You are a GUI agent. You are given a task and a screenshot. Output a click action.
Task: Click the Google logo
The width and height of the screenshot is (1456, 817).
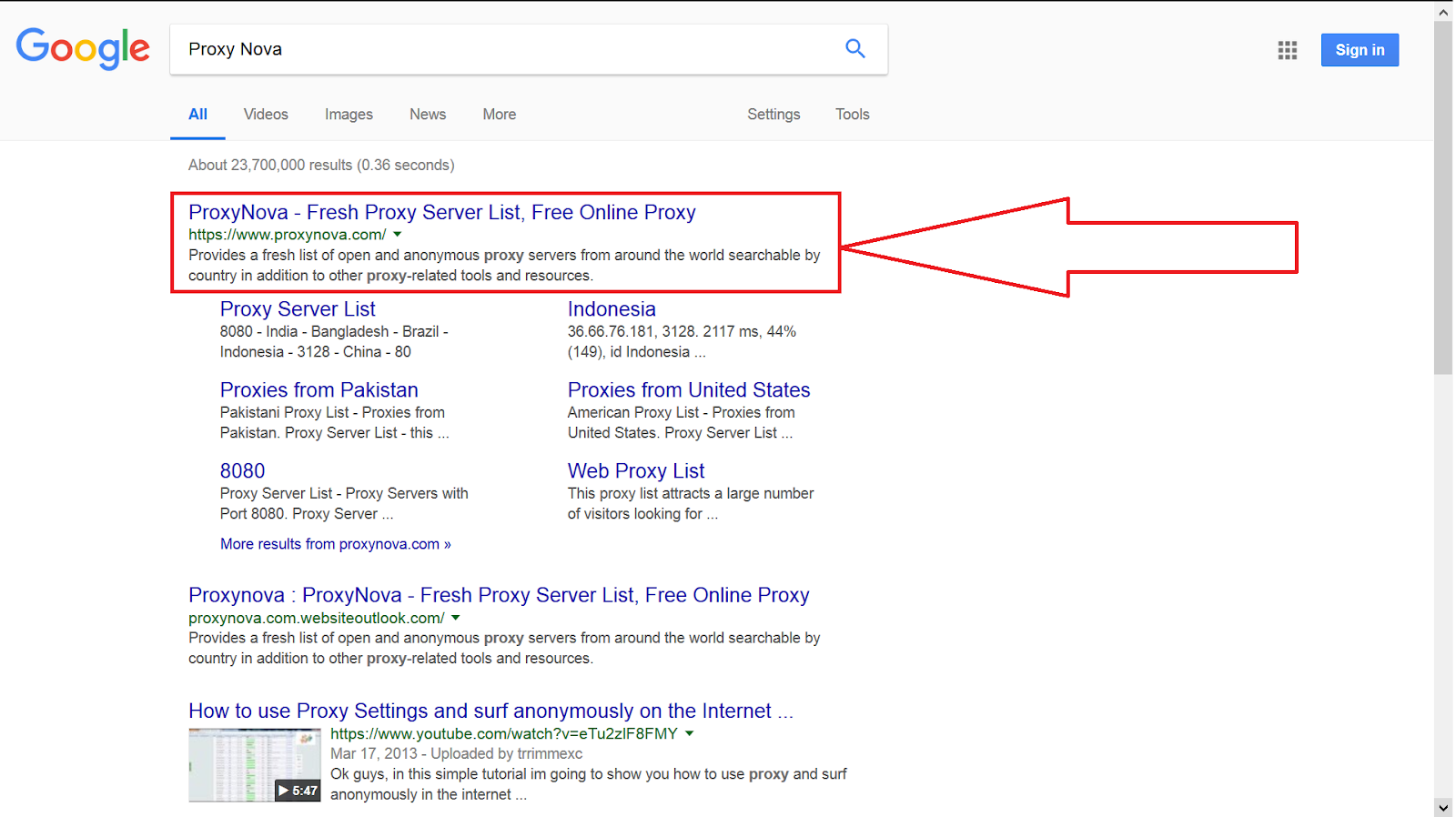(83, 48)
